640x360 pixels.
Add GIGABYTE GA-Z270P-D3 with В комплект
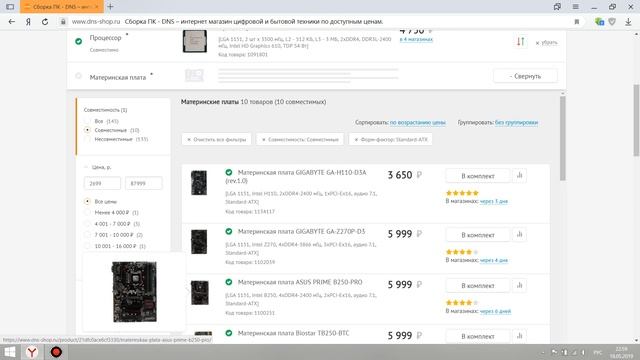(x=478, y=235)
